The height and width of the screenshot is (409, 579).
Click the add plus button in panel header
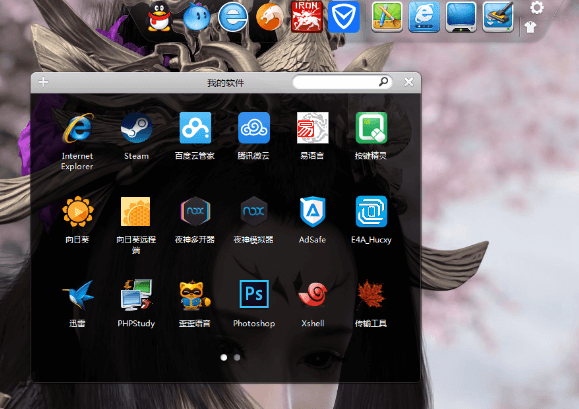43,82
